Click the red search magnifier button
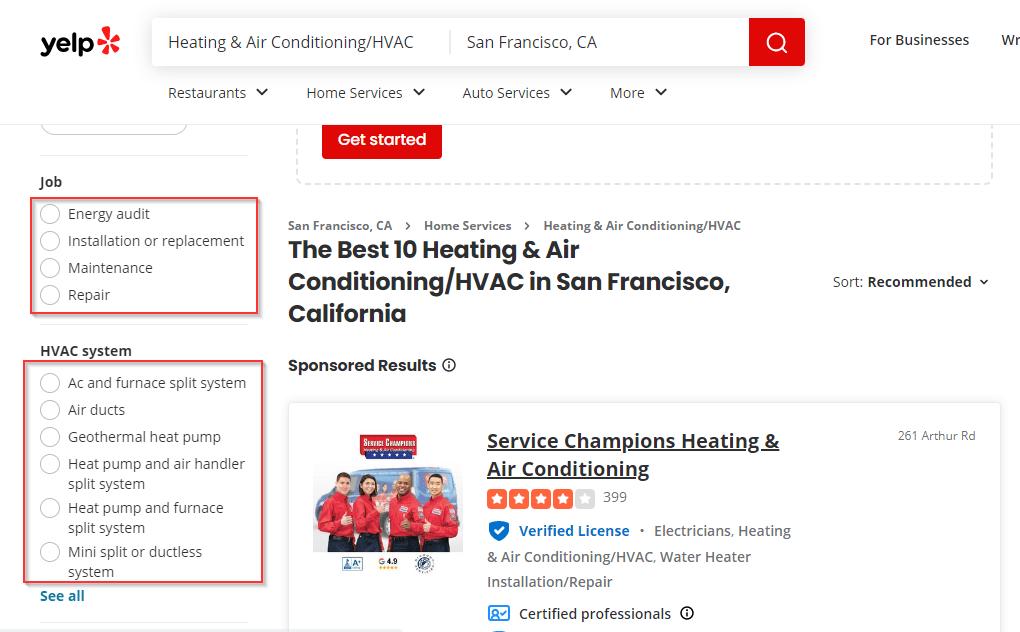1020x632 pixels. tap(777, 42)
